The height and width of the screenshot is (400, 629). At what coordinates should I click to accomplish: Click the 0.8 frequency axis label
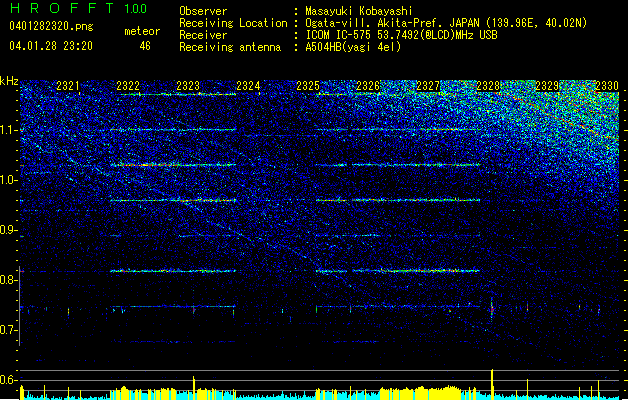pos(9,280)
